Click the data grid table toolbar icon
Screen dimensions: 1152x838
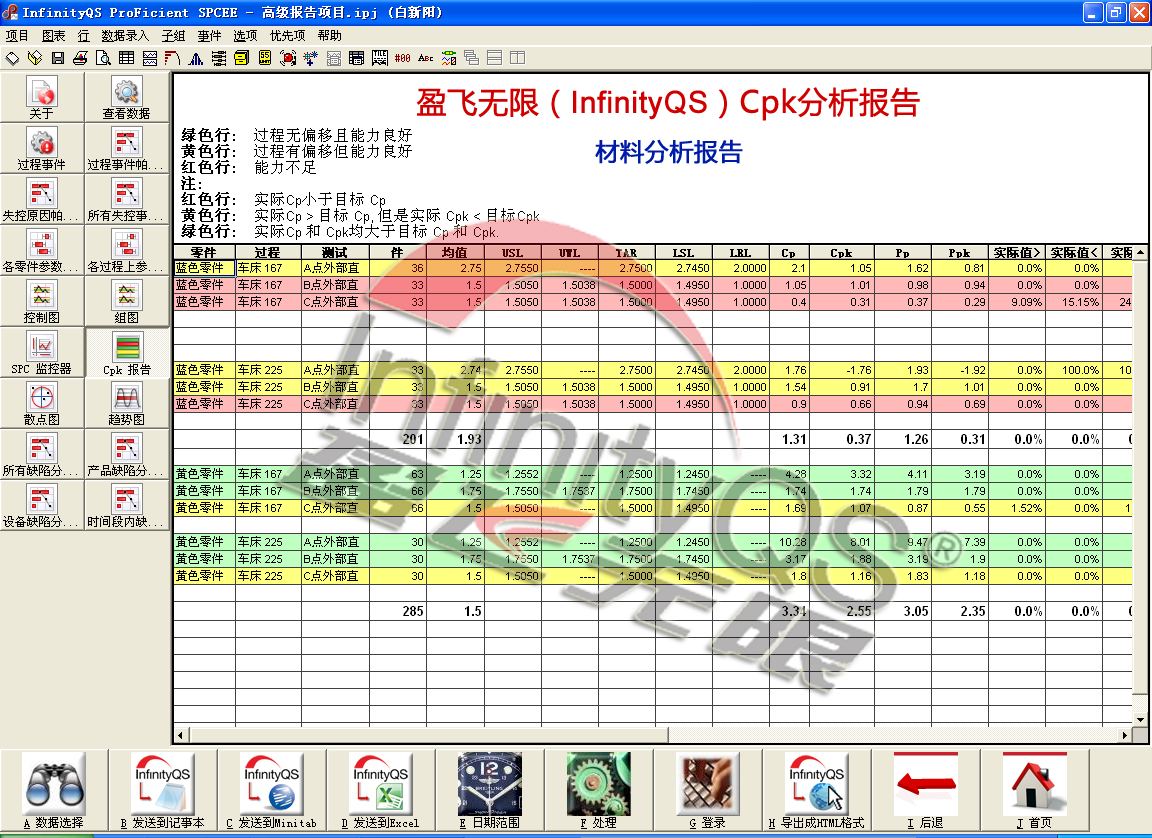(x=126, y=58)
